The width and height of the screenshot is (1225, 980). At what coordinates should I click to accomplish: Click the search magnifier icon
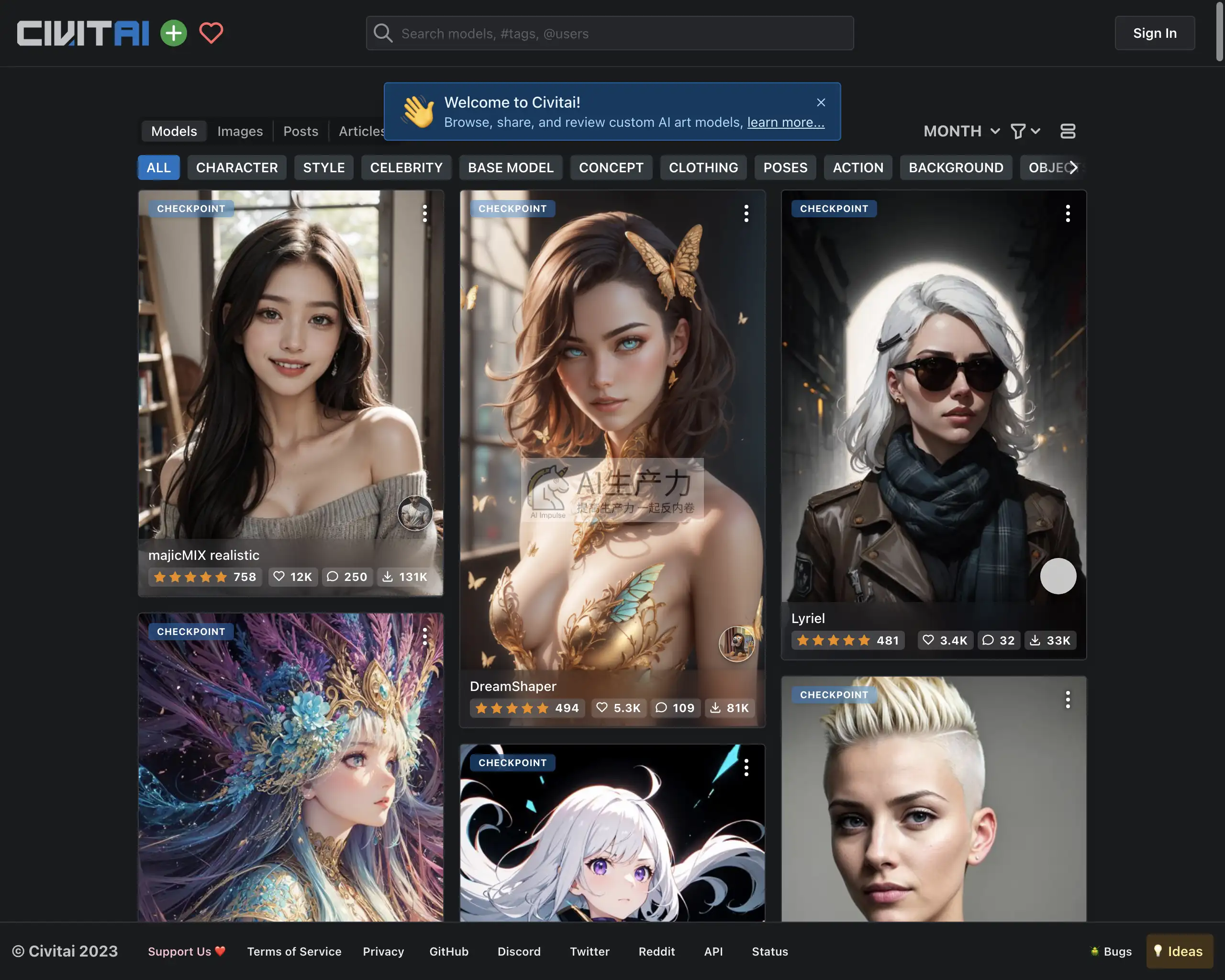tap(383, 33)
